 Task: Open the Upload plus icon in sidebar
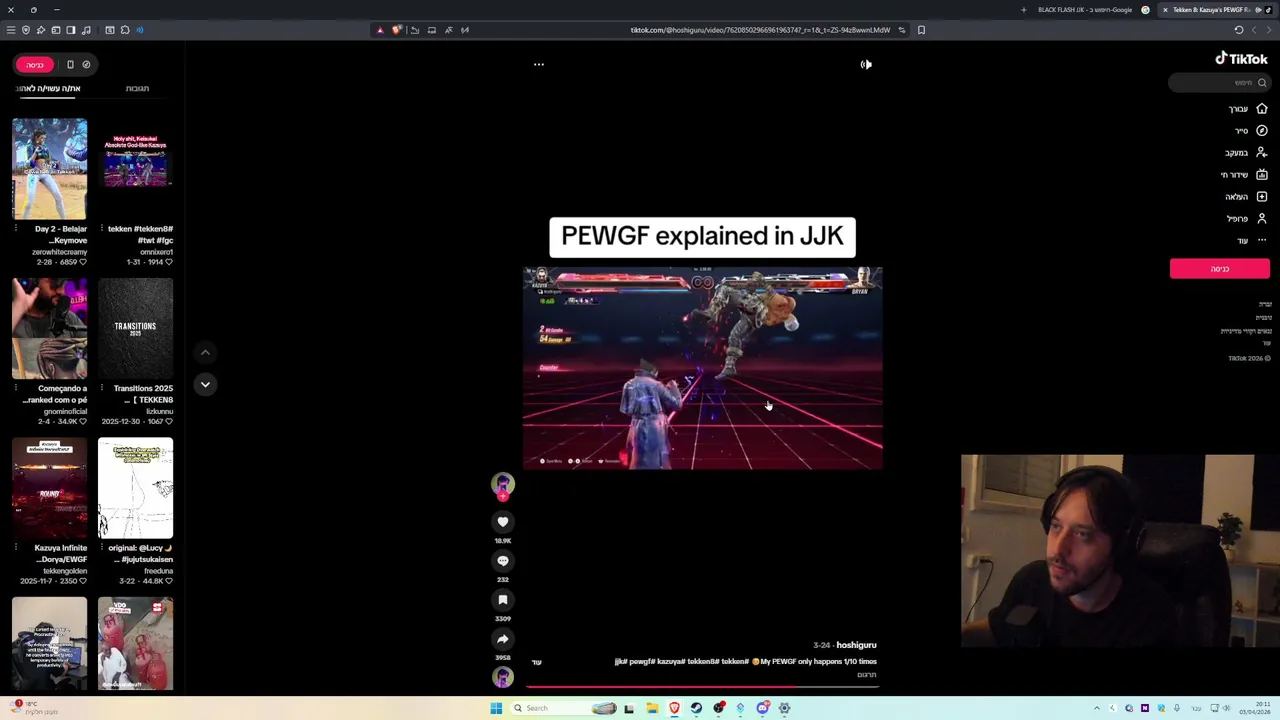[1262, 196]
